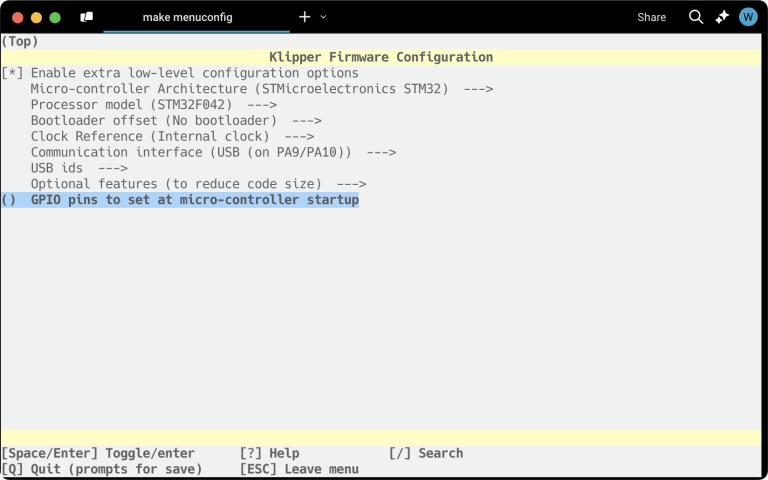Open Optional features (reduce code size) submenu

click(198, 184)
